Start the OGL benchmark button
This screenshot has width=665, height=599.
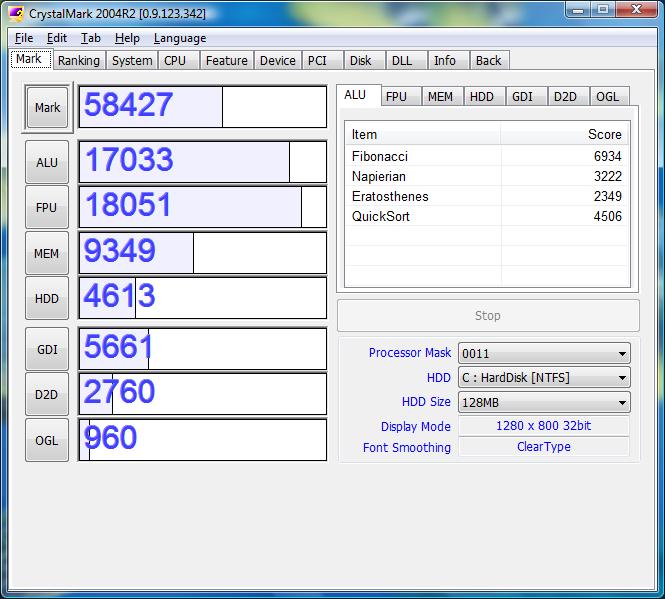pos(47,440)
